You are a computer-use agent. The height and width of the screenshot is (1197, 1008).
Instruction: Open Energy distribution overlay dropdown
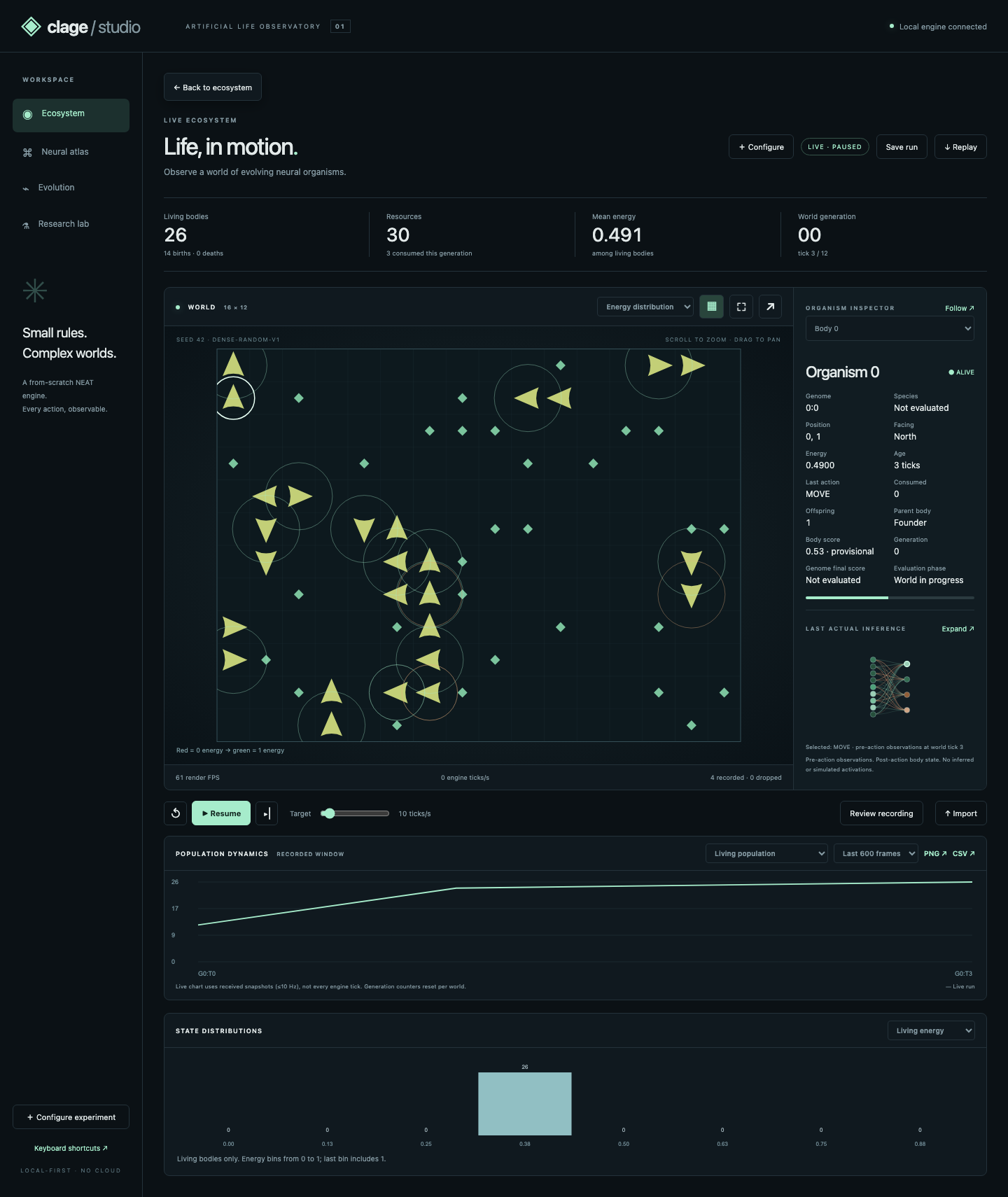[645, 307]
